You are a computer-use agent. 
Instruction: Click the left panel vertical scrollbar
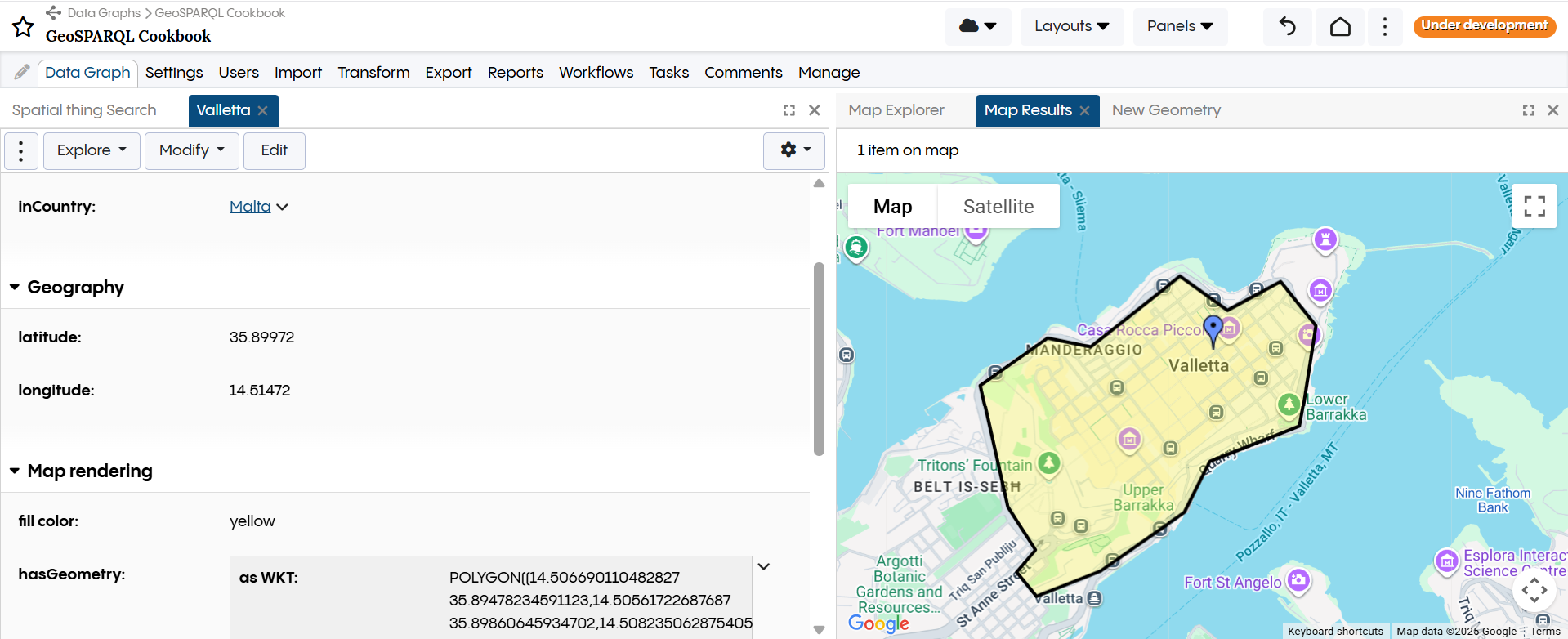(x=819, y=360)
